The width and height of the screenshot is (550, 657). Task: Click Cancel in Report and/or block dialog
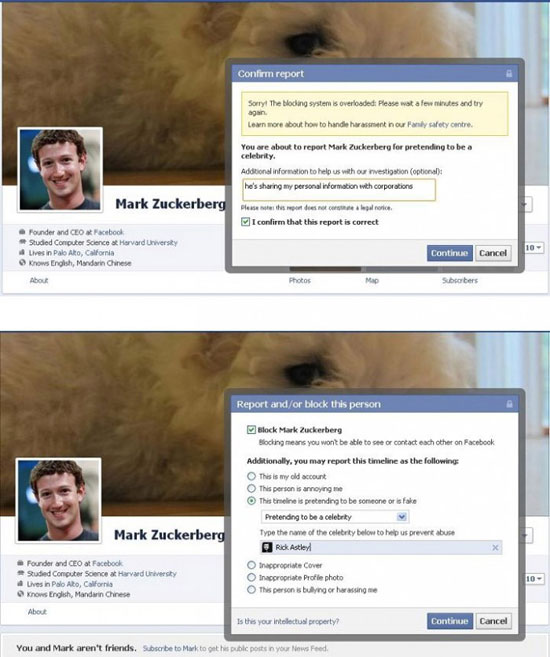pos(493,621)
